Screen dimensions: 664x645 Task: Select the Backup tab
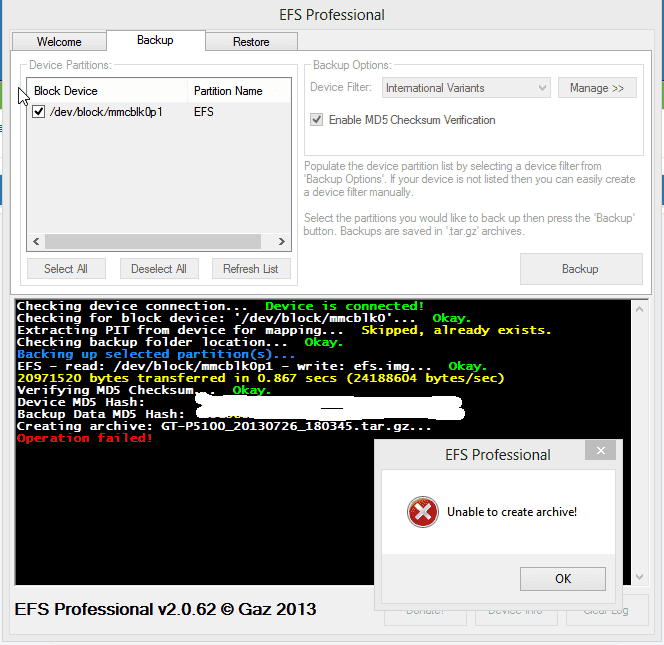155,40
